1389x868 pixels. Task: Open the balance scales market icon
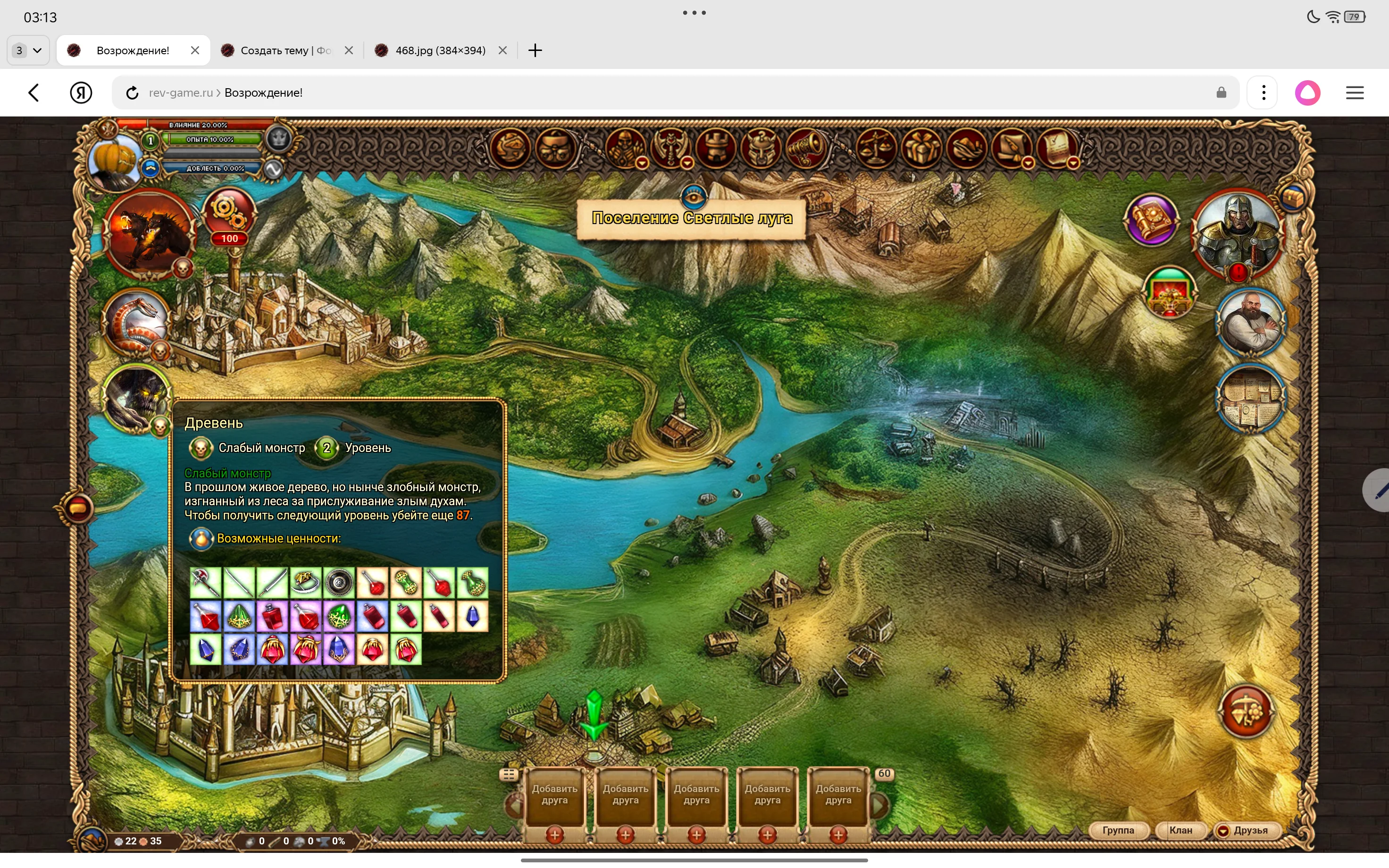point(876,148)
